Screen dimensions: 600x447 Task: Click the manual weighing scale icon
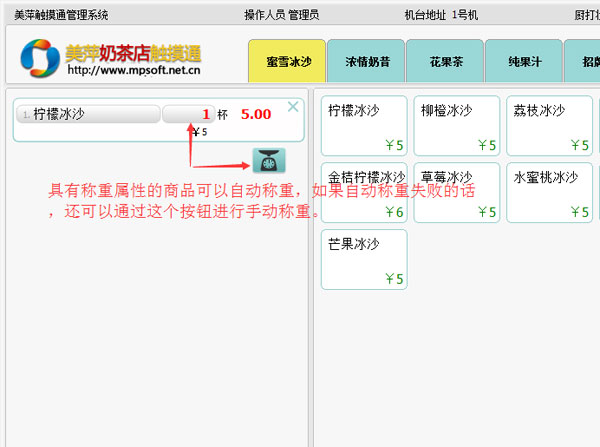(x=268, y=161)
